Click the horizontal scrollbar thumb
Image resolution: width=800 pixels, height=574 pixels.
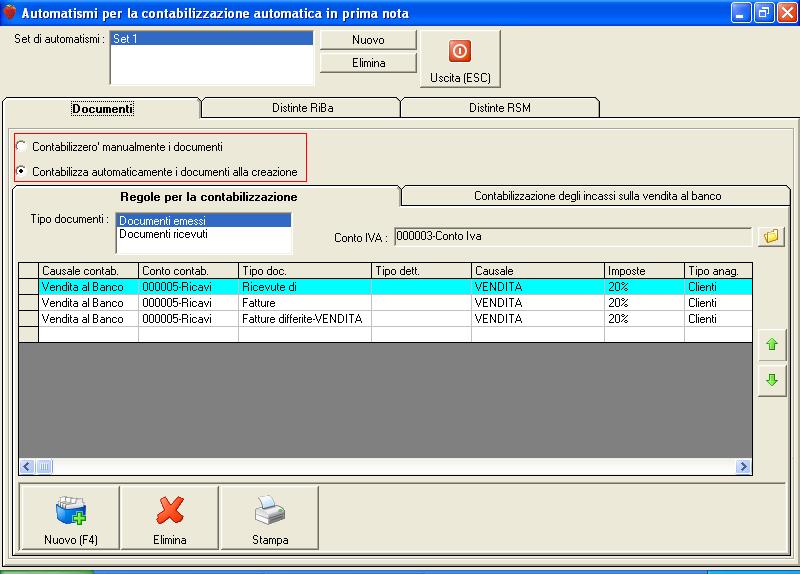pos(44,466)
